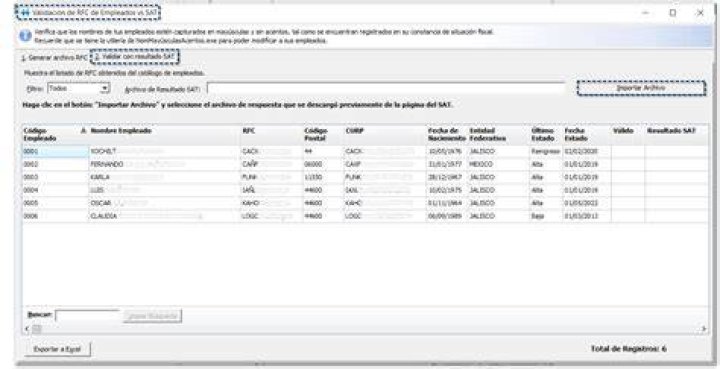This screenshot has width=720, height=369.
Task: Select employee code cell 0001
Action: (x=55, y=151)
